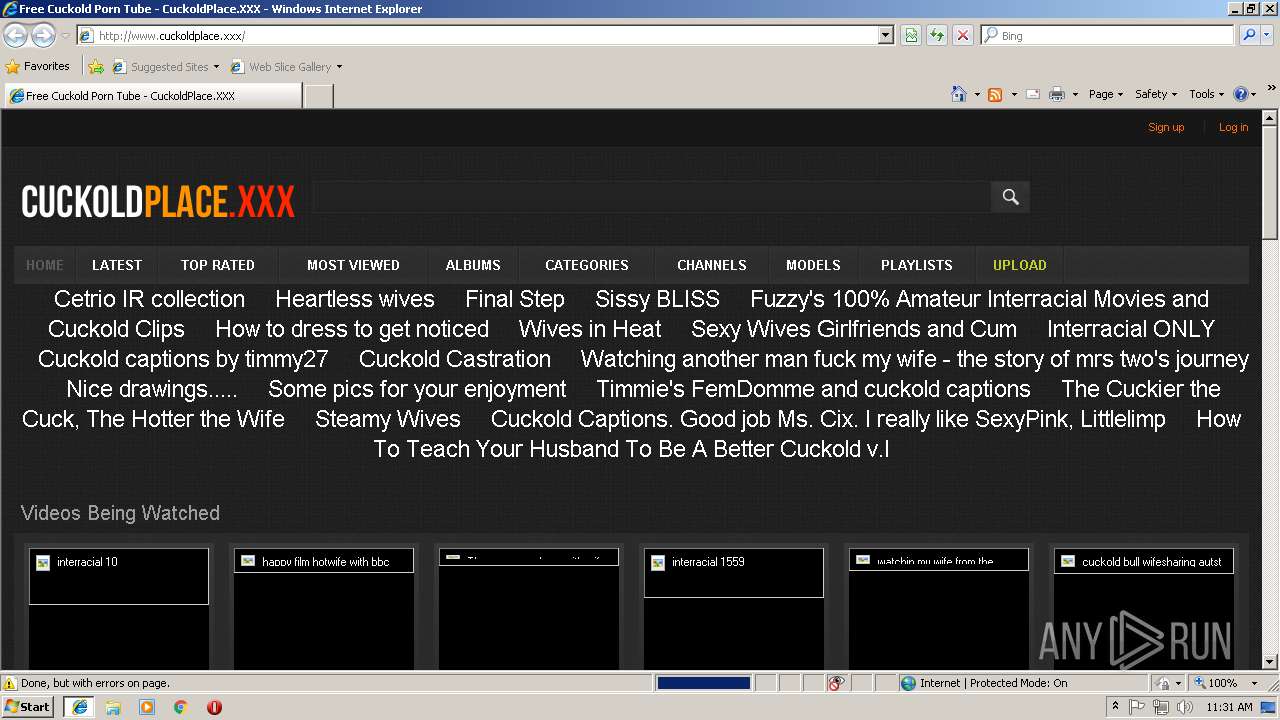
Task: Open the 'Final Step' link
Action: [515, 299]
